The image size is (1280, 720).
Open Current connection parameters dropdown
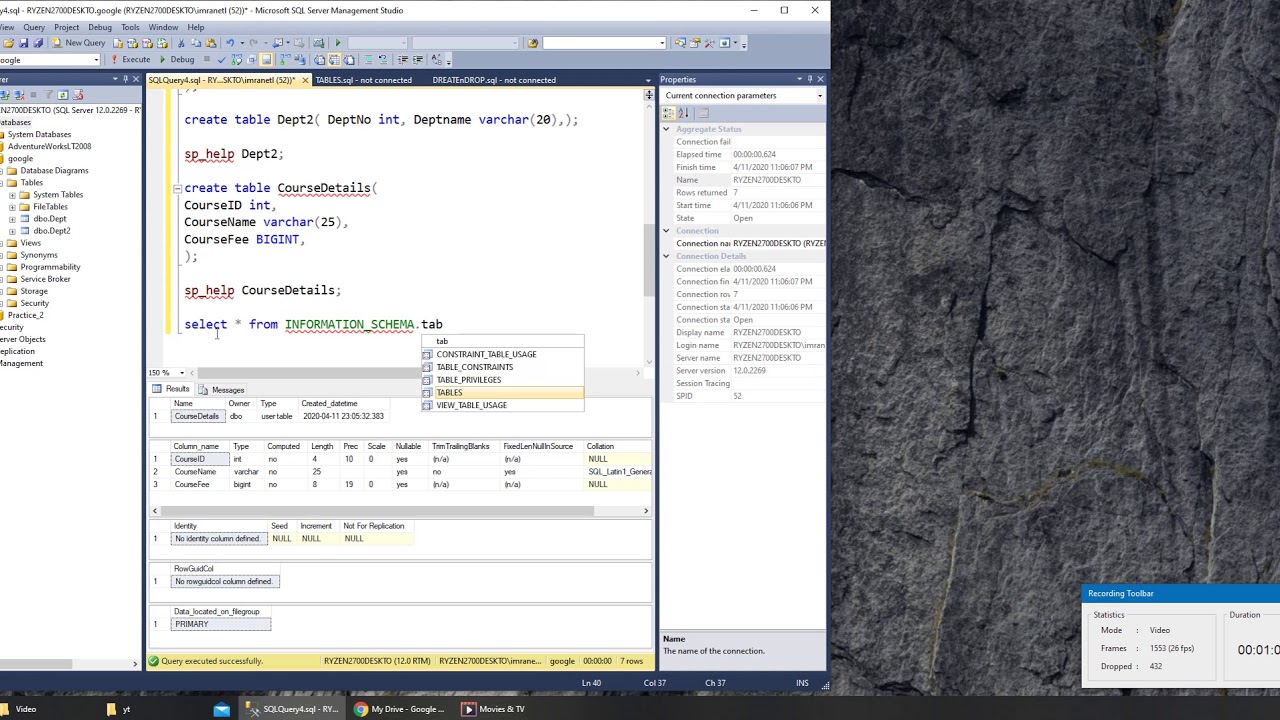pyautogui.click(x=820, y=96)
